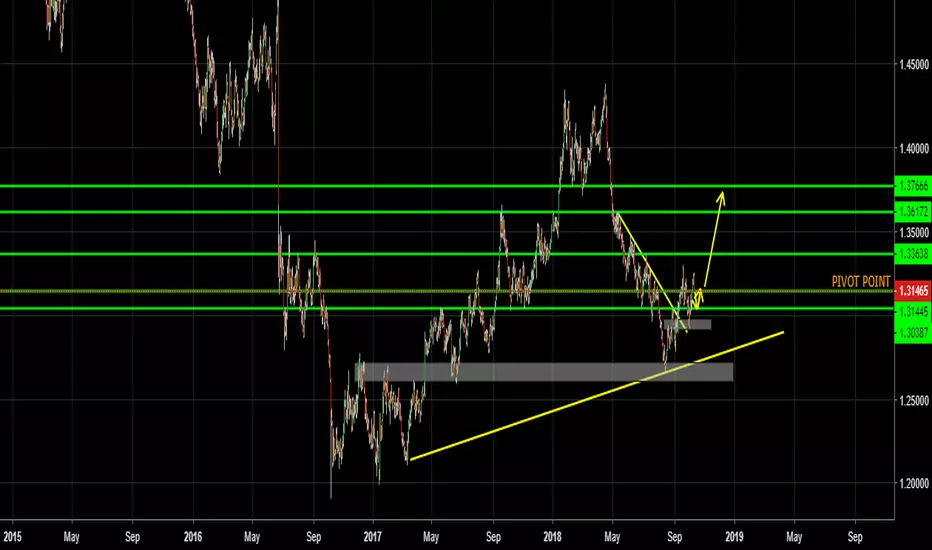This screenshot has width=932, height=550.
Task: Select the small gray rectangle near 1.30387
Action: click(688, 325)
